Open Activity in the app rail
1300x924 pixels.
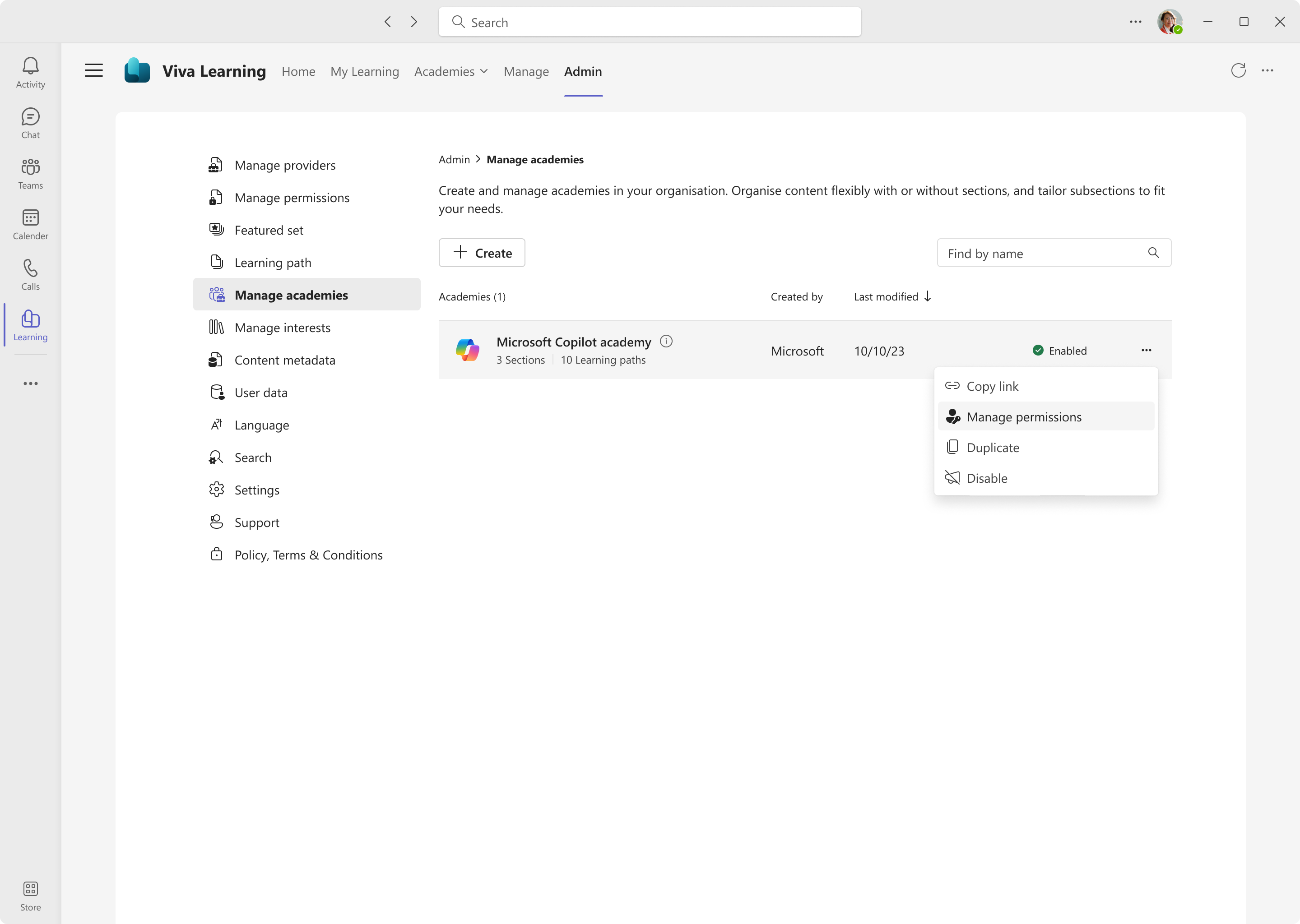(x=30, y=72)
